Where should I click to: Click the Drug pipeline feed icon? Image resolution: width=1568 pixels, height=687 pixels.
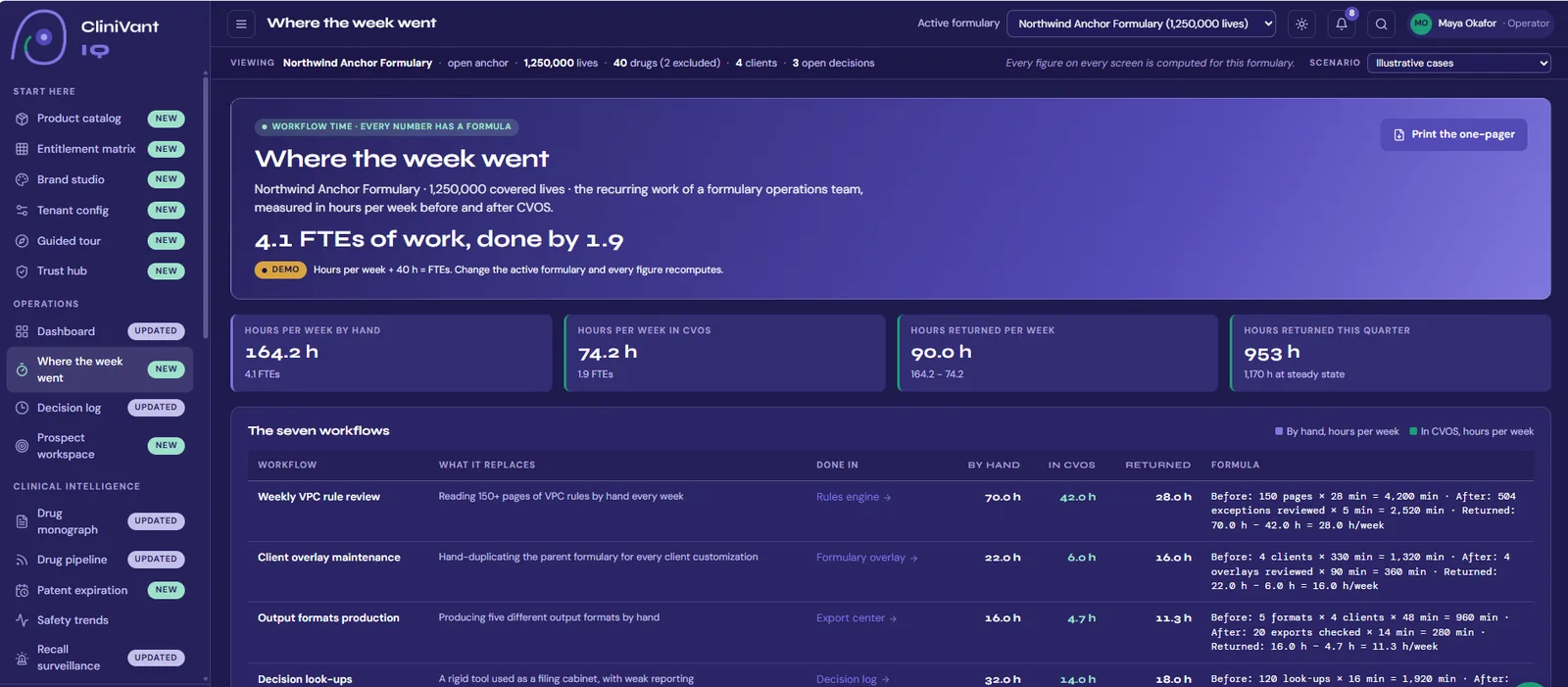22,560
